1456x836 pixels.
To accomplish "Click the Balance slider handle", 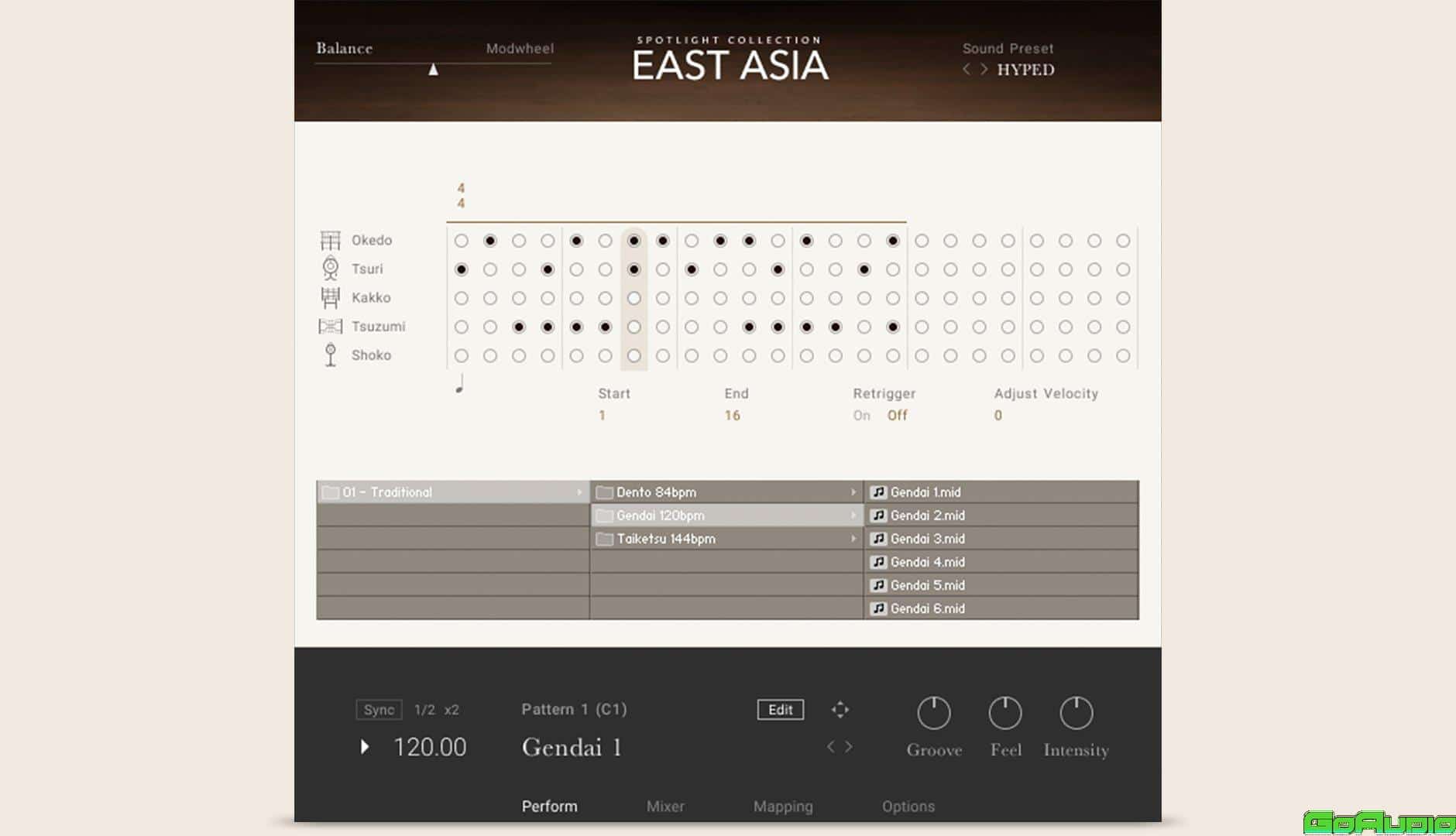I will (434, 70).
